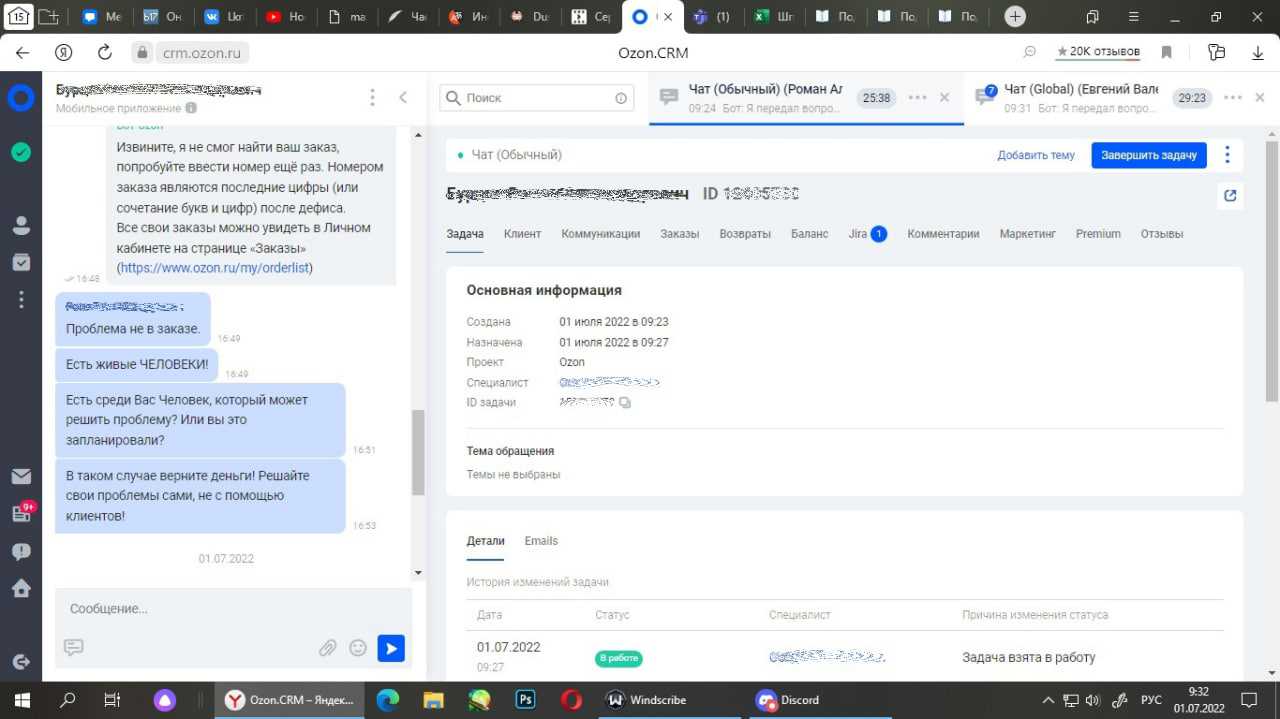Viewport: 1280px width, 719px height.
Task: Click the Ozon logo in the left sidebar
Action: [21, 98]
